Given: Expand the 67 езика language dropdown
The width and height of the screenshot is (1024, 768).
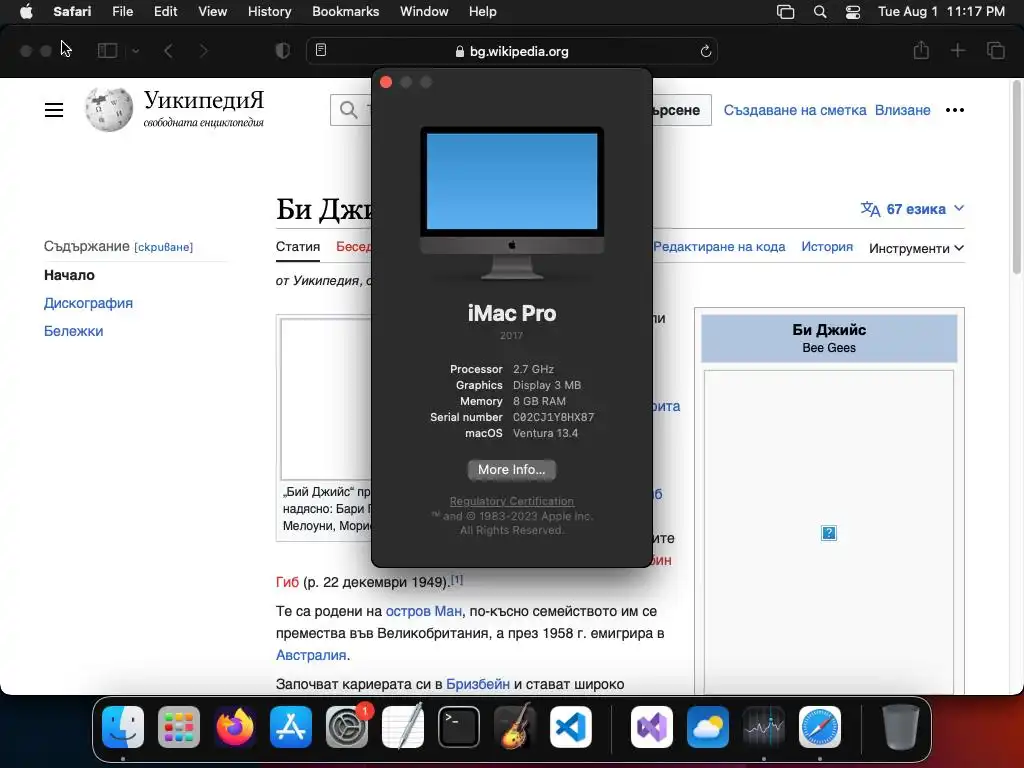Looking at the screenshot, I should coord(912,209).
